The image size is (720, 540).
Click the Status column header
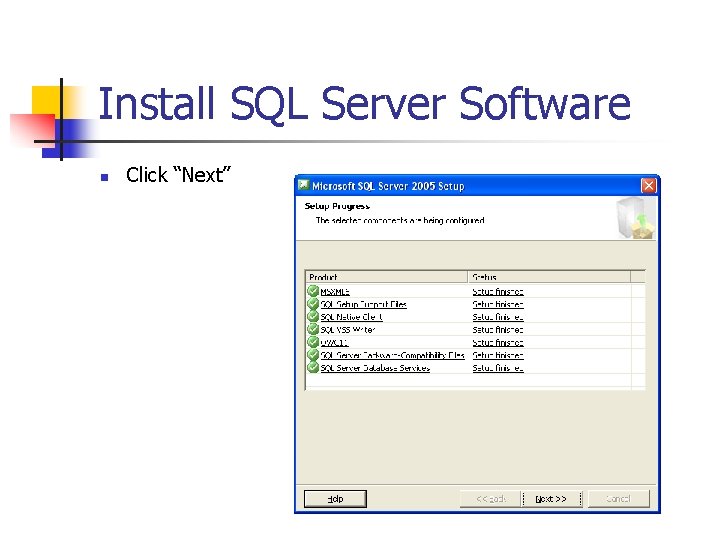click(549, 277)
